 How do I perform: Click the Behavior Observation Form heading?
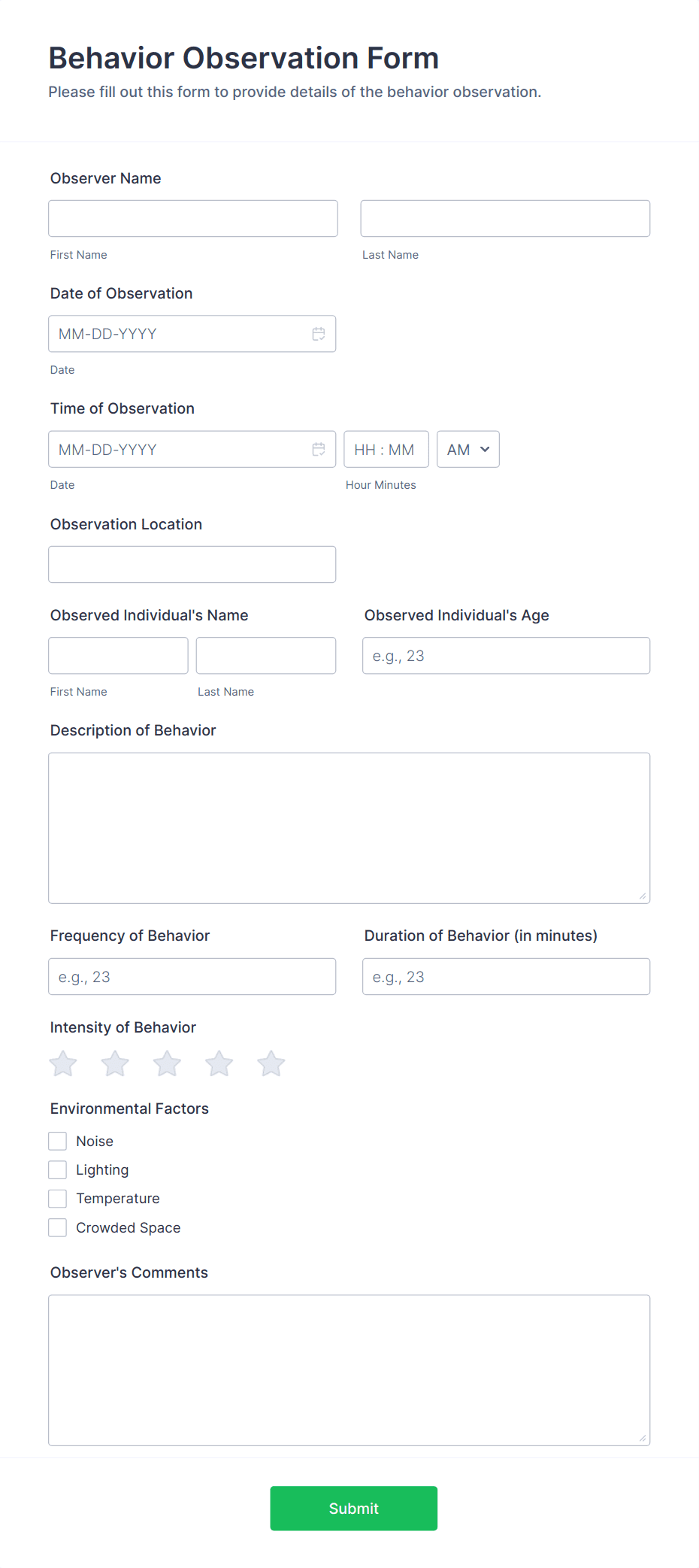click(244, 58)
